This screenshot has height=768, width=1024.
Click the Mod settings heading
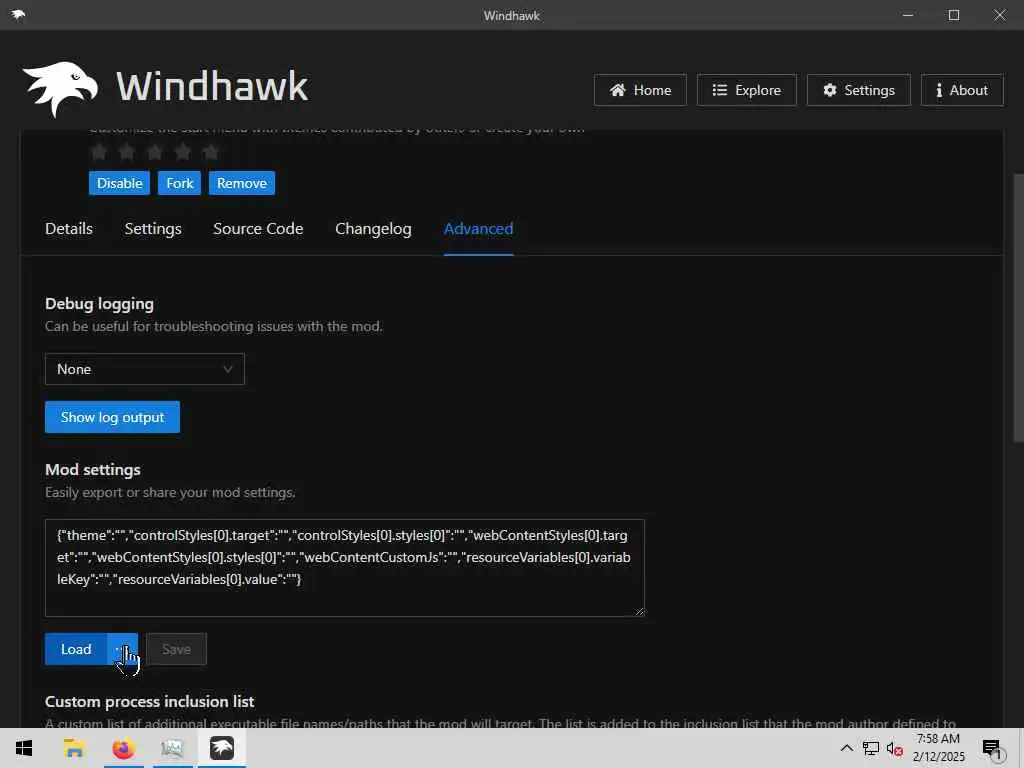[x=93, y=470]
